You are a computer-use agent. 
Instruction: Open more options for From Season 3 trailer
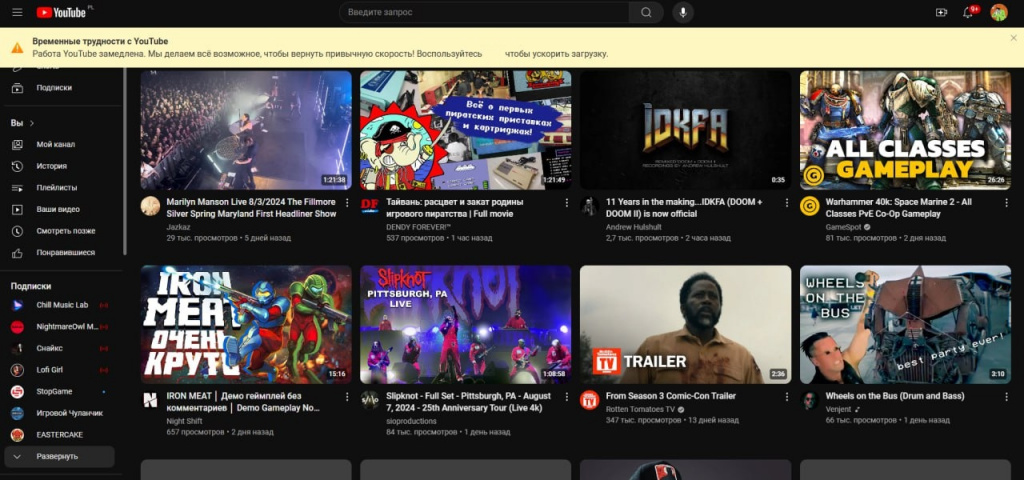786,397
